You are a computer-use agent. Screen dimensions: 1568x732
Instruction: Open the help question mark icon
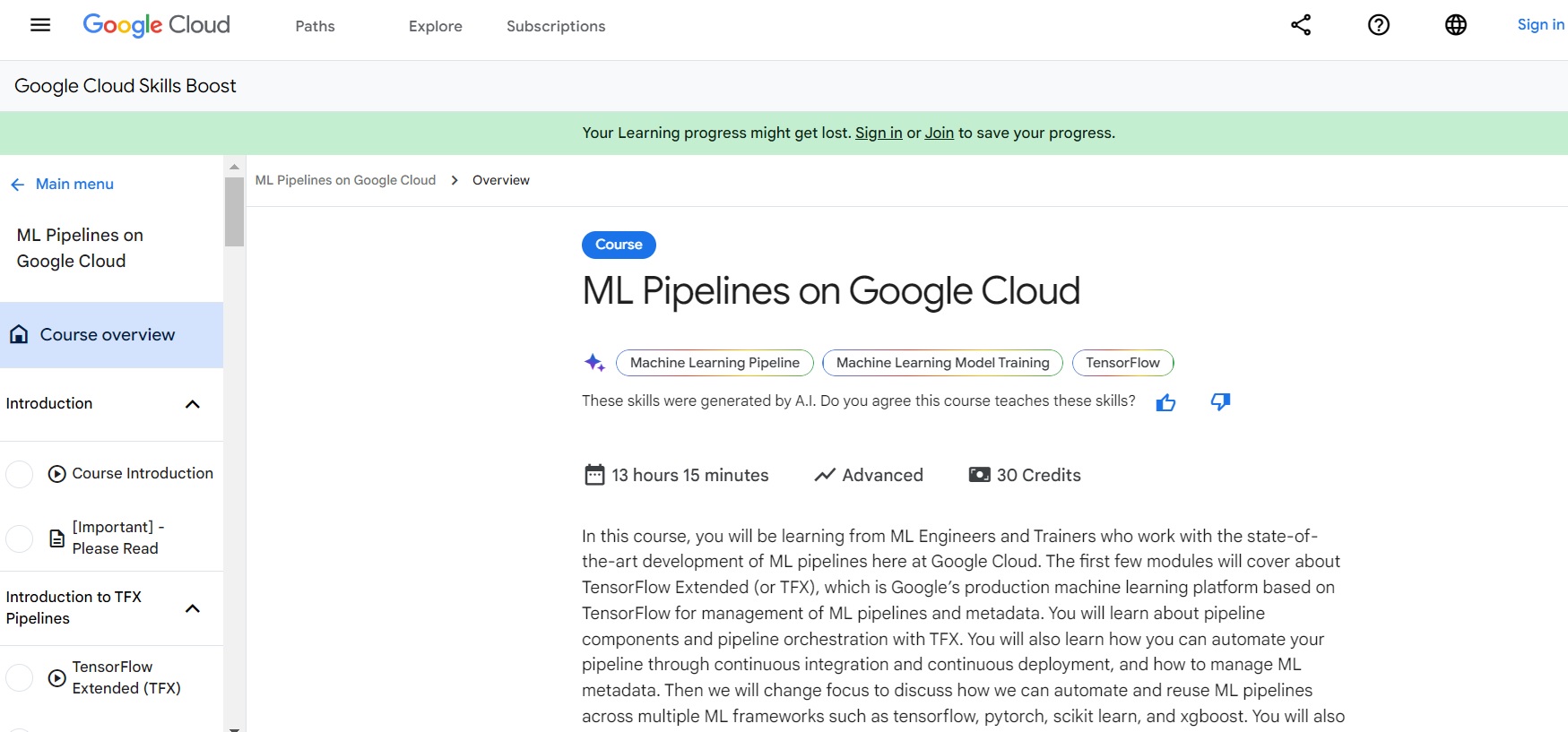pyautogui.click(x=1379, y=25)
